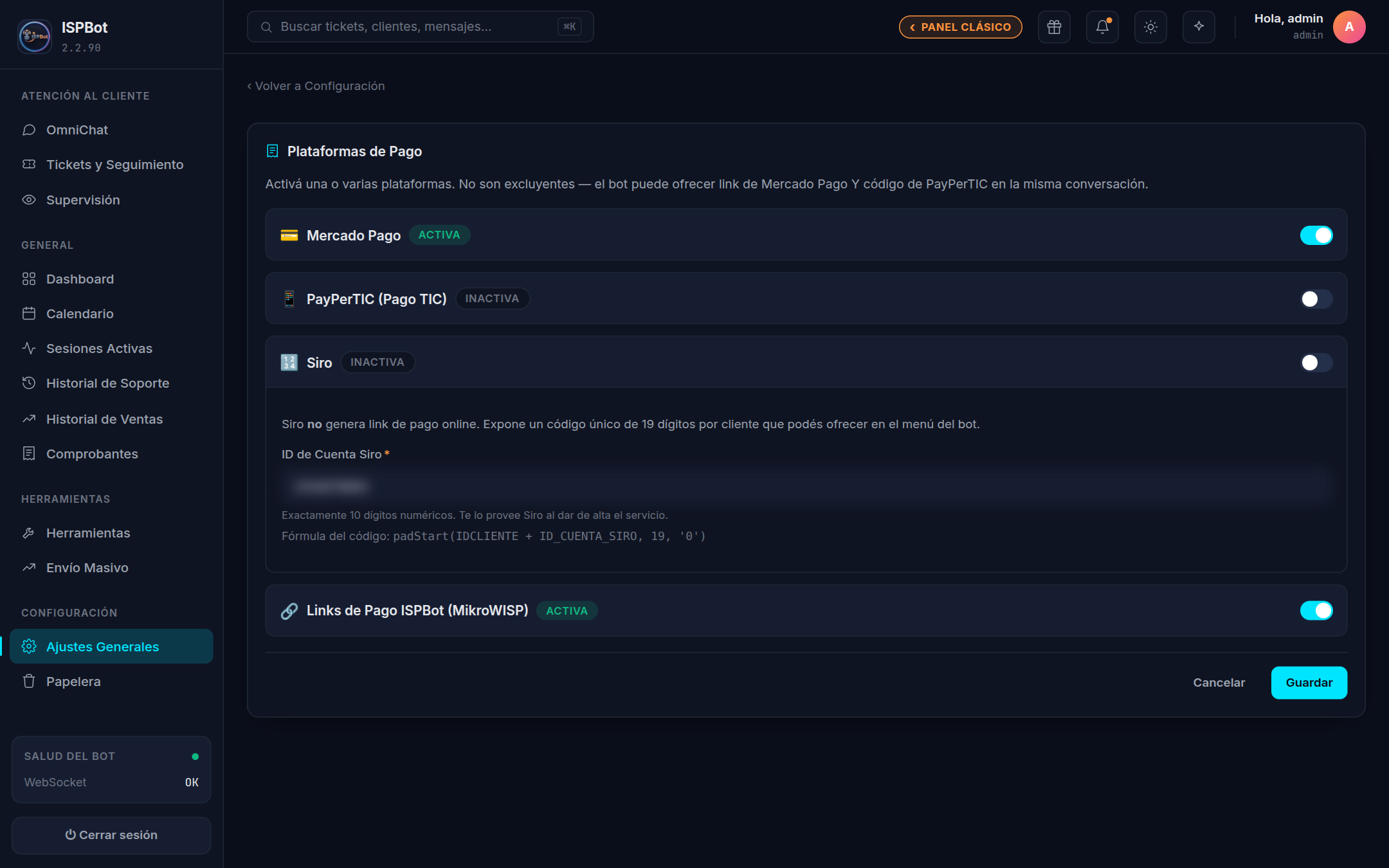Click the ⌘K shortcut badge
Screen dimensions: 1389x868
tap(569, 27)
